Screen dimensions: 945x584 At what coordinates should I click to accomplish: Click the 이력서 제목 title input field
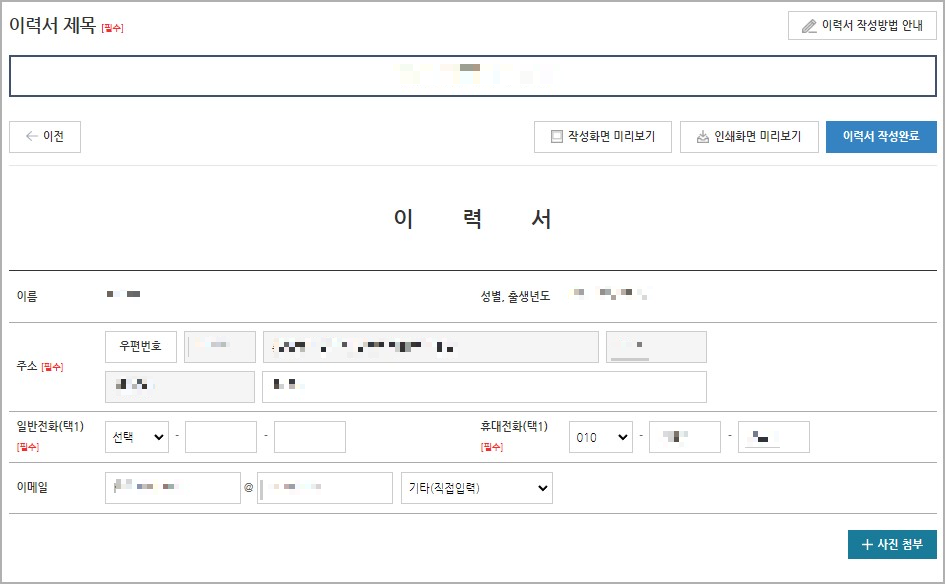click(472, 74)
